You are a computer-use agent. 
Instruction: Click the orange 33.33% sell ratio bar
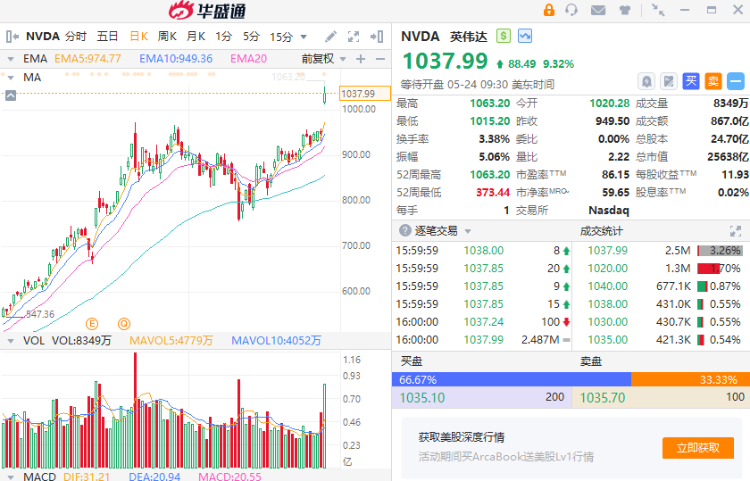(x=690, y=380)
